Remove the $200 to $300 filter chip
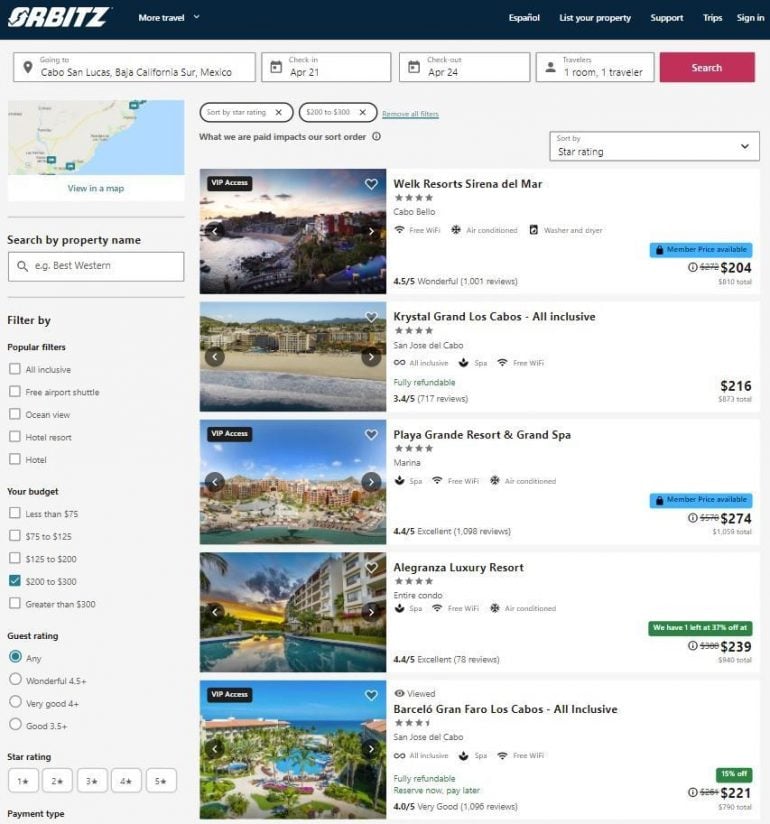770x824 pixels. [363, 112]
